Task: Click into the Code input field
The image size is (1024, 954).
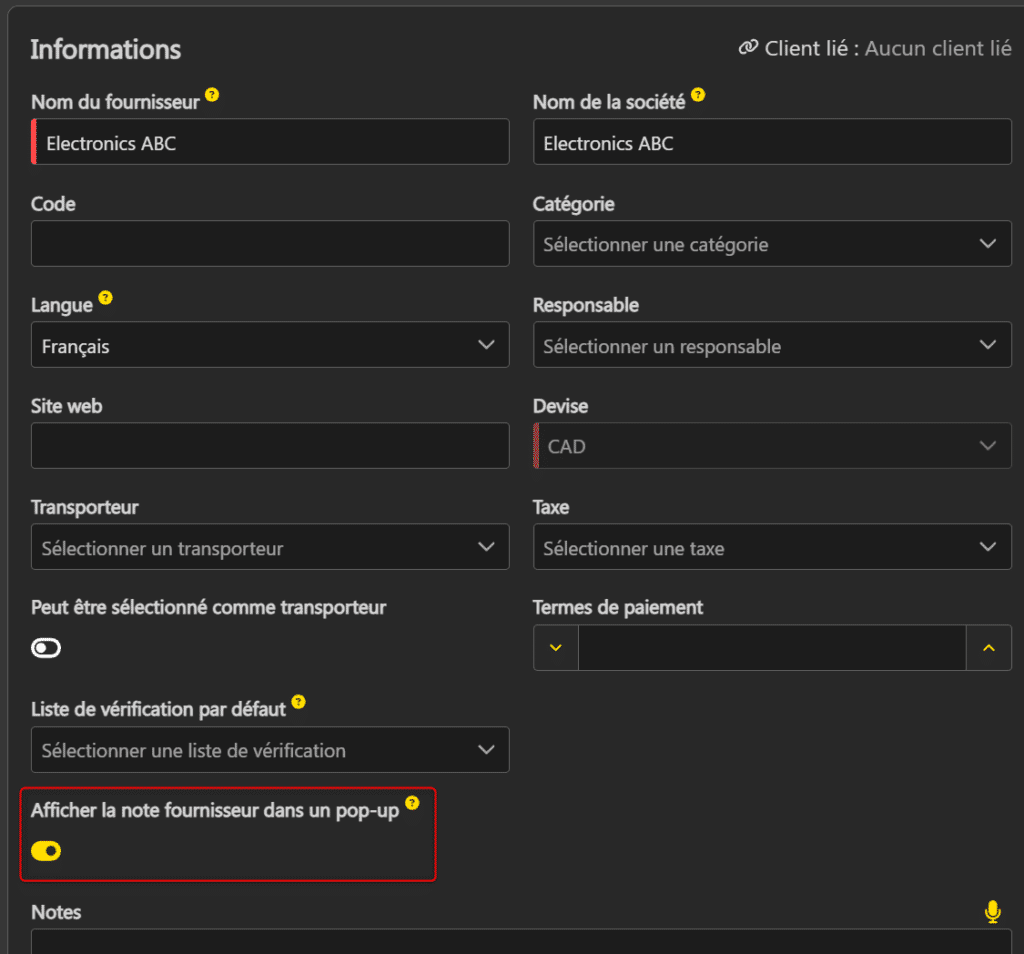Action: coord(270,244)
